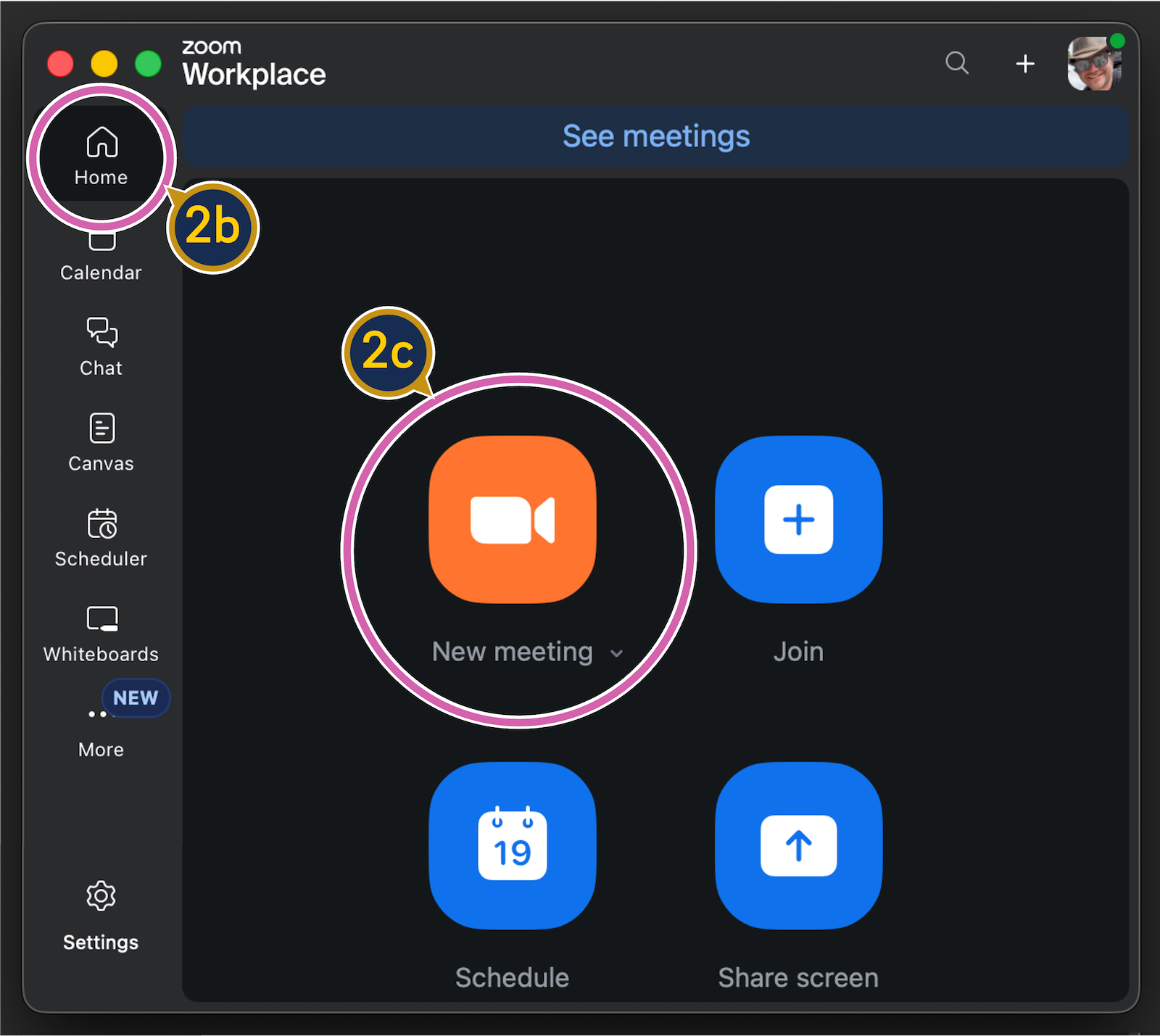The width and height of the screenshot is (1160, 1036).
Task: Click the NEW badge above More
Action: click(x=136, y=697)
